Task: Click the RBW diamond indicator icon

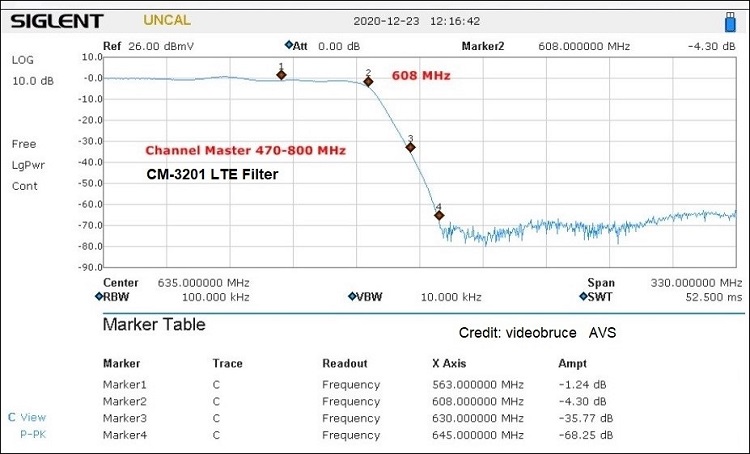Action: coord(99,297)
